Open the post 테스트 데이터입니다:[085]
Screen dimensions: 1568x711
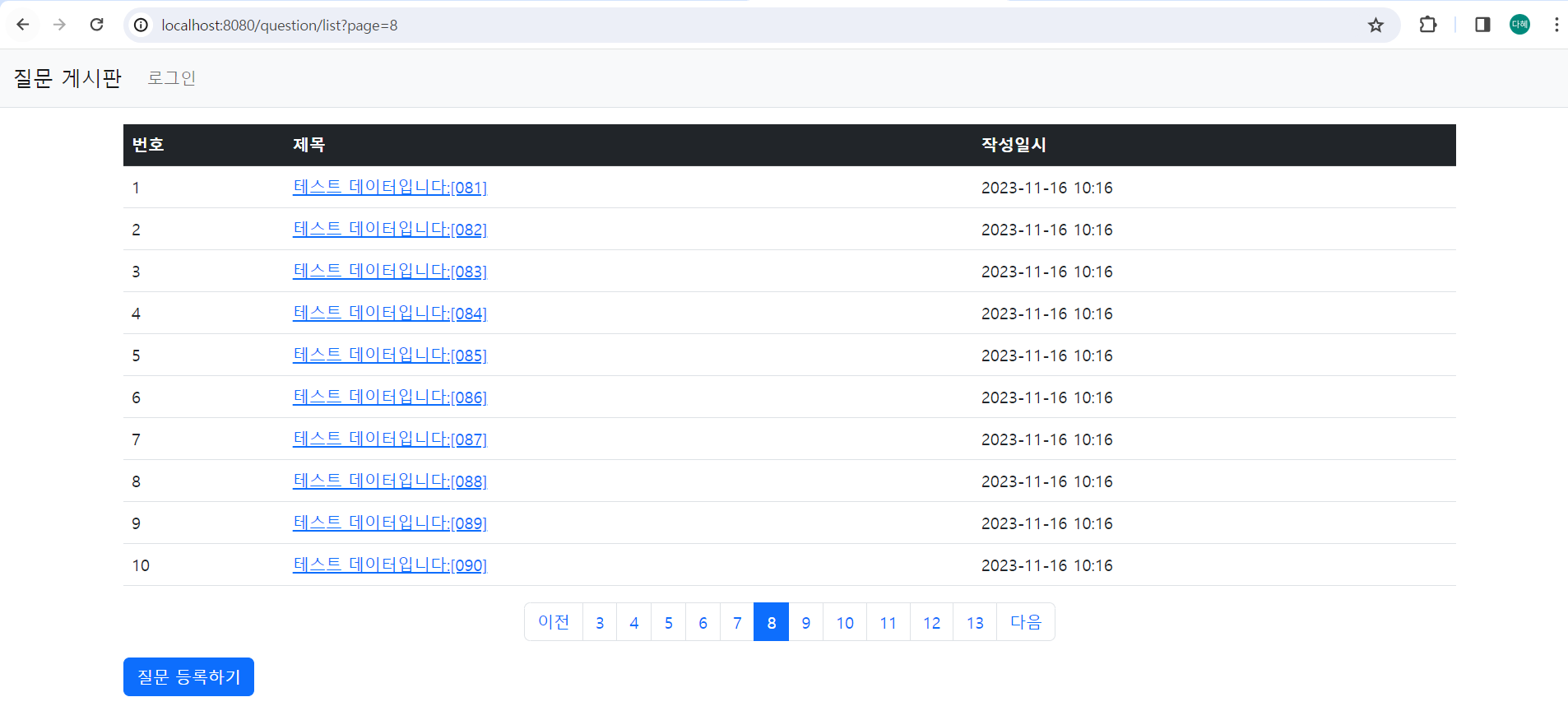[390, 355]
